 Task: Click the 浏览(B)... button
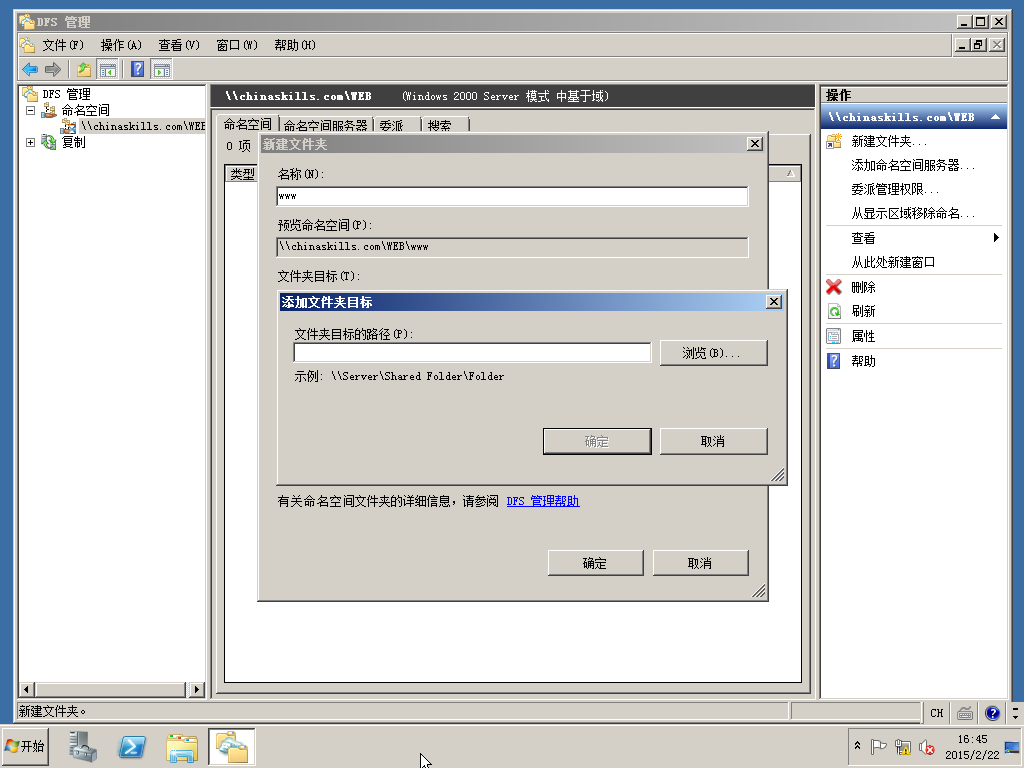(713, 353)
